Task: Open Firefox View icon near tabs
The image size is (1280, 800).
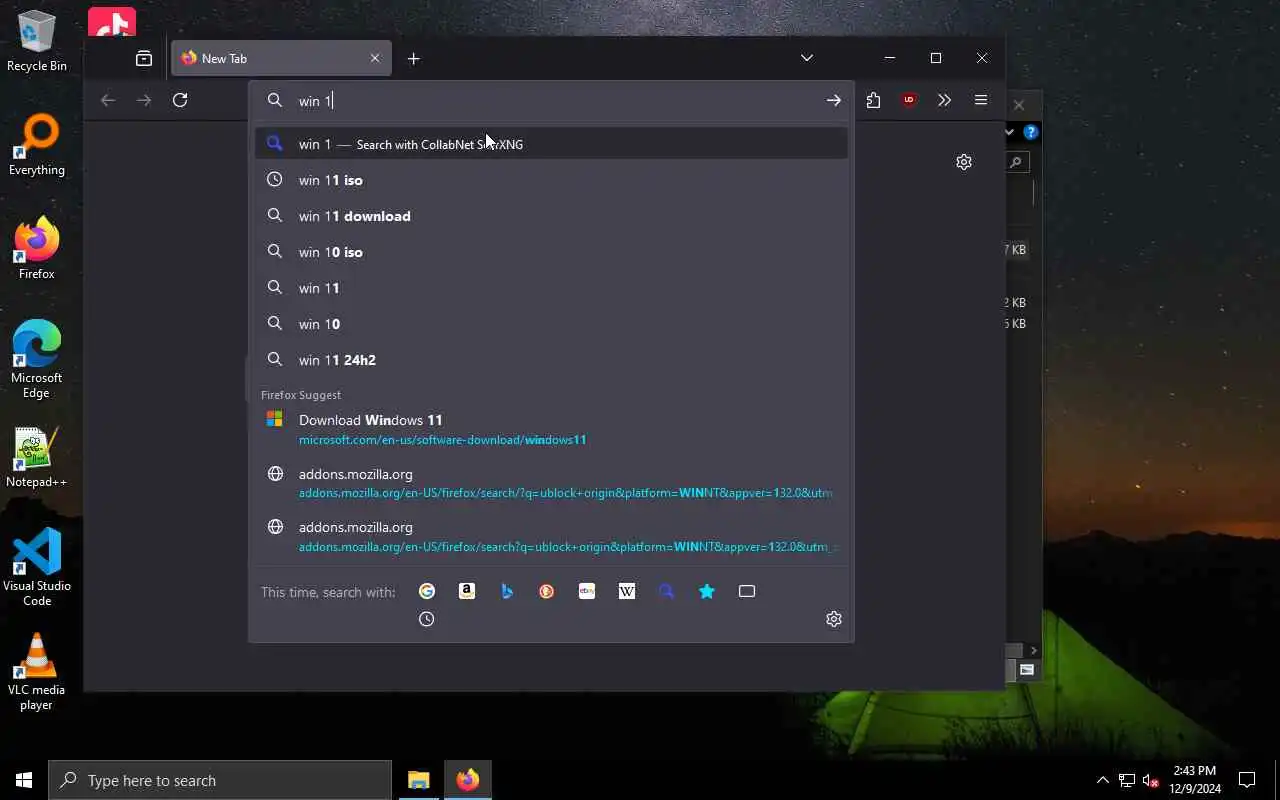Action: coord(144,58)
